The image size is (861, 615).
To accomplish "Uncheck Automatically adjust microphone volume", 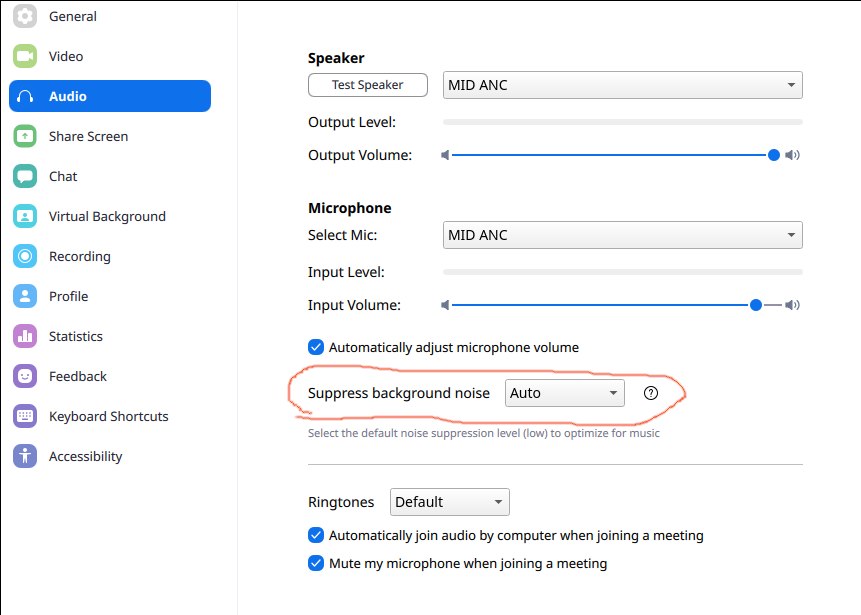I will click(316, 347).
